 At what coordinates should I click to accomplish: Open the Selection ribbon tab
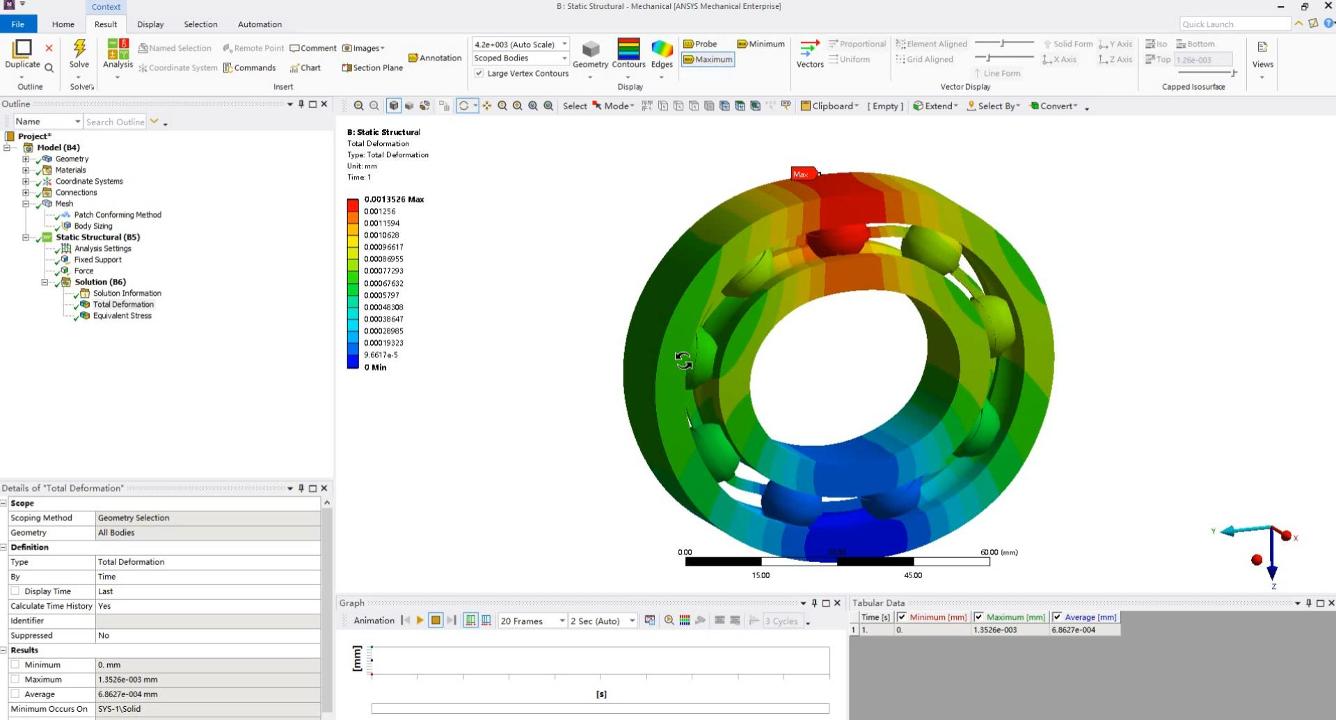coord(200,24)
